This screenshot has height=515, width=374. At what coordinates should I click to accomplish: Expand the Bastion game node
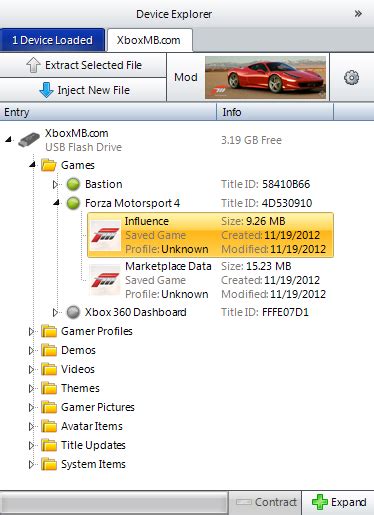click(55, 184)
